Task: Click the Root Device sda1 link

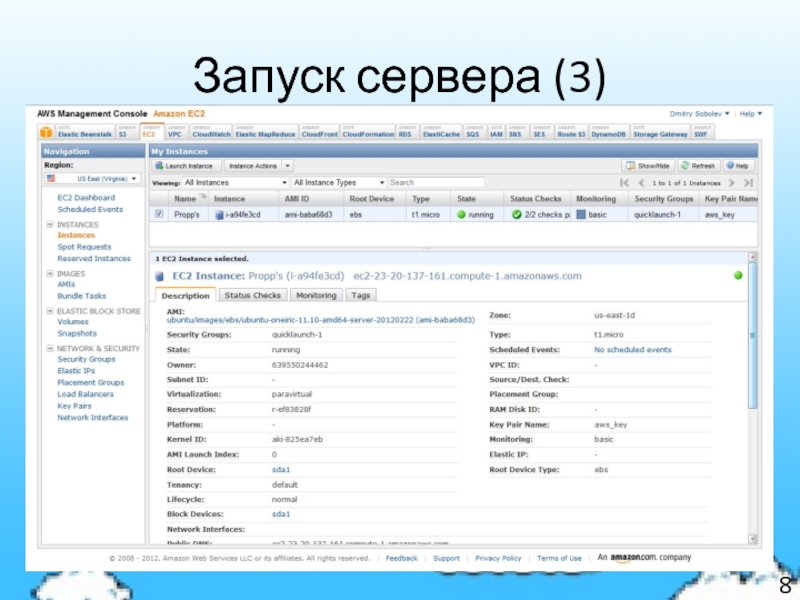Action: coord(281,469)
